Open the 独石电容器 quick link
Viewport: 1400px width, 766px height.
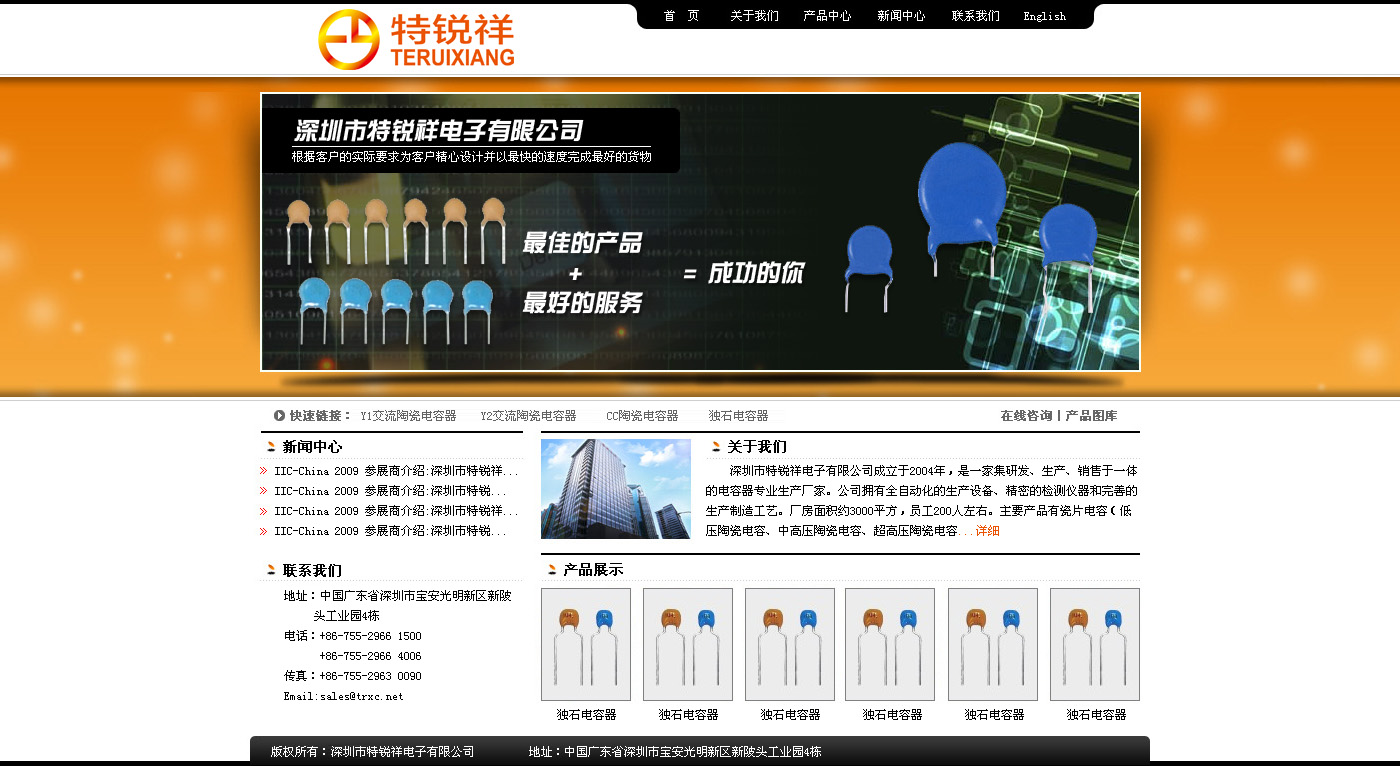(739, 416)
